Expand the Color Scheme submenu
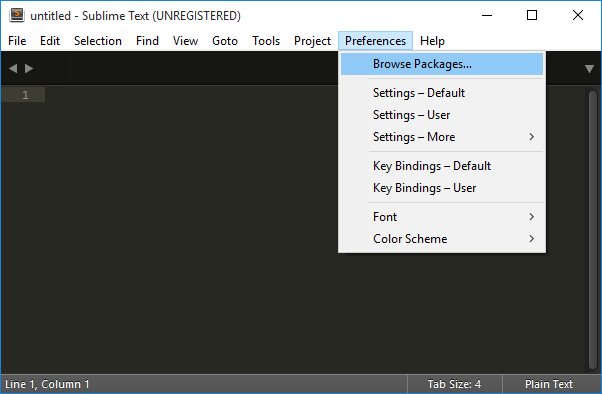 click(442, 239)
